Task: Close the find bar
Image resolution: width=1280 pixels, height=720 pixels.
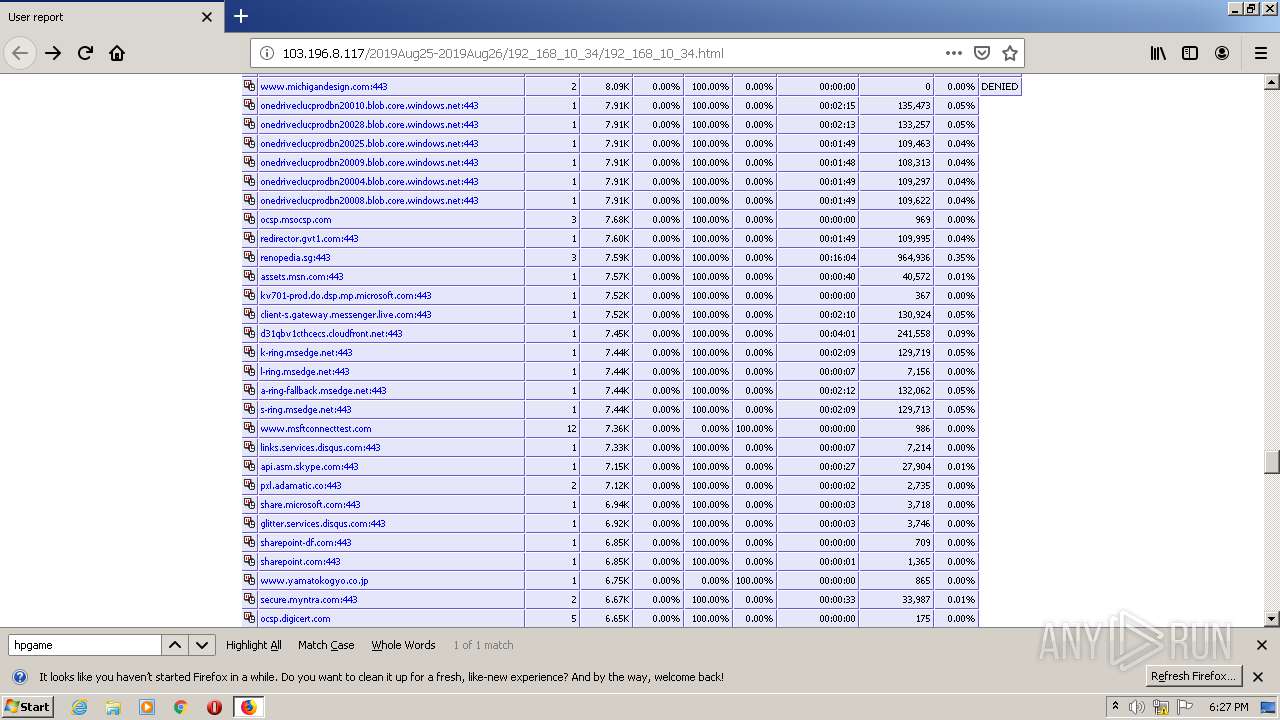Action: pyautogui.click(x=1261, y=645)
